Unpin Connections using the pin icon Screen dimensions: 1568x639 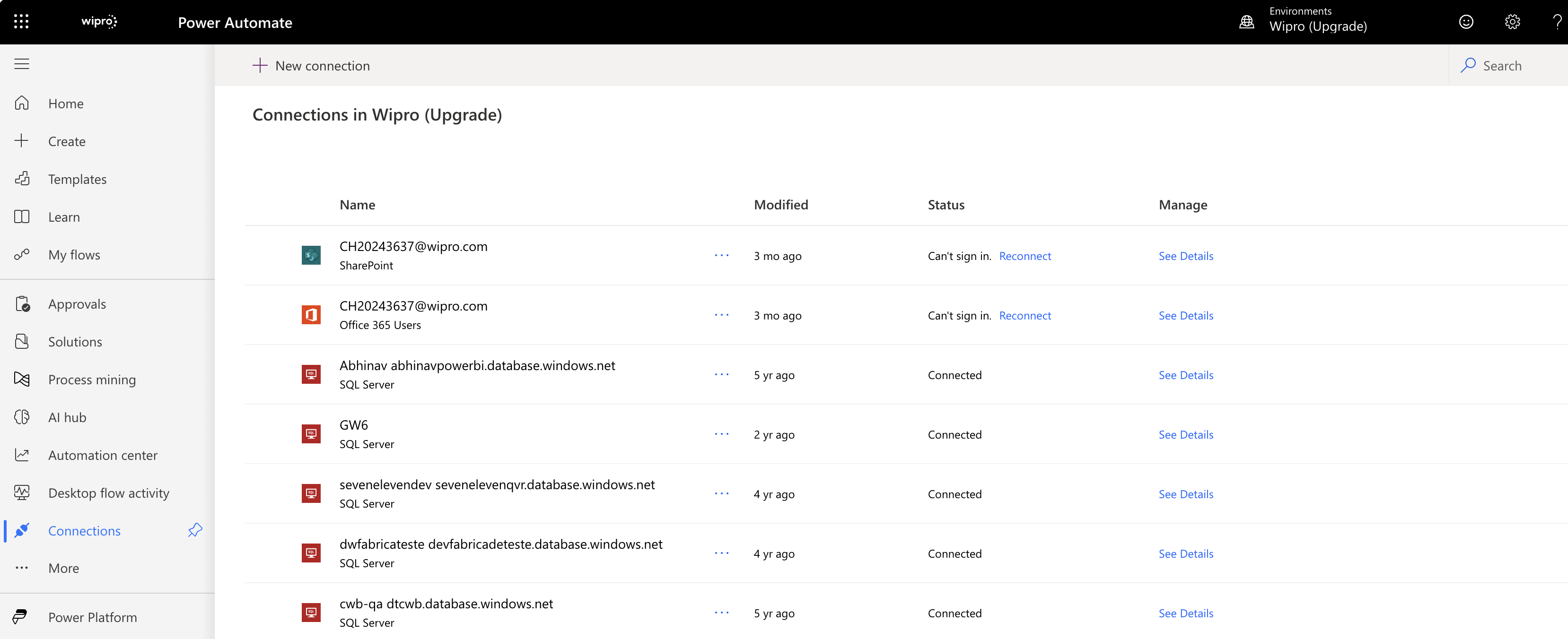pos(195,530)
